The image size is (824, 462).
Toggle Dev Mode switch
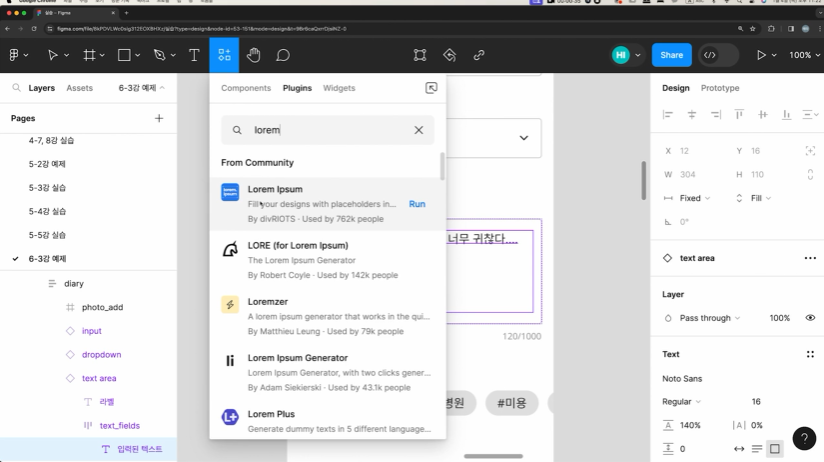click(718, 55)
